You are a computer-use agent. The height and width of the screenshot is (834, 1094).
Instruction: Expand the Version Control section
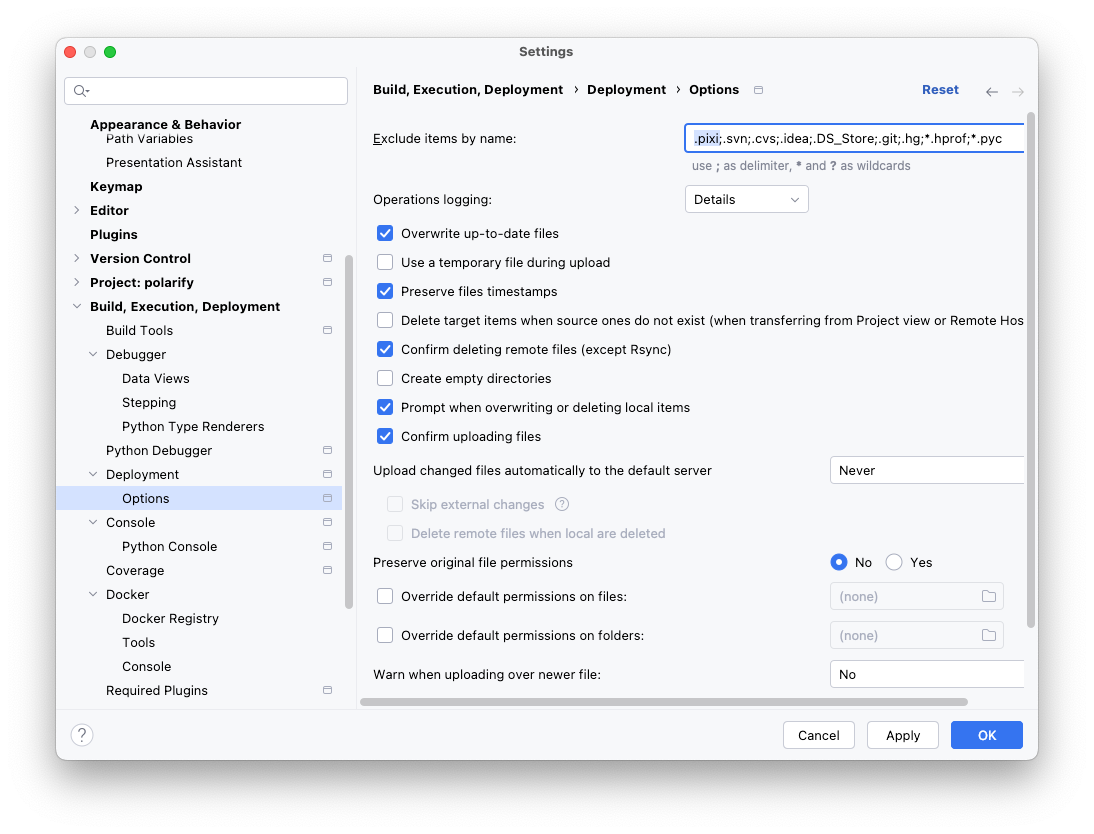pos(77,258)
